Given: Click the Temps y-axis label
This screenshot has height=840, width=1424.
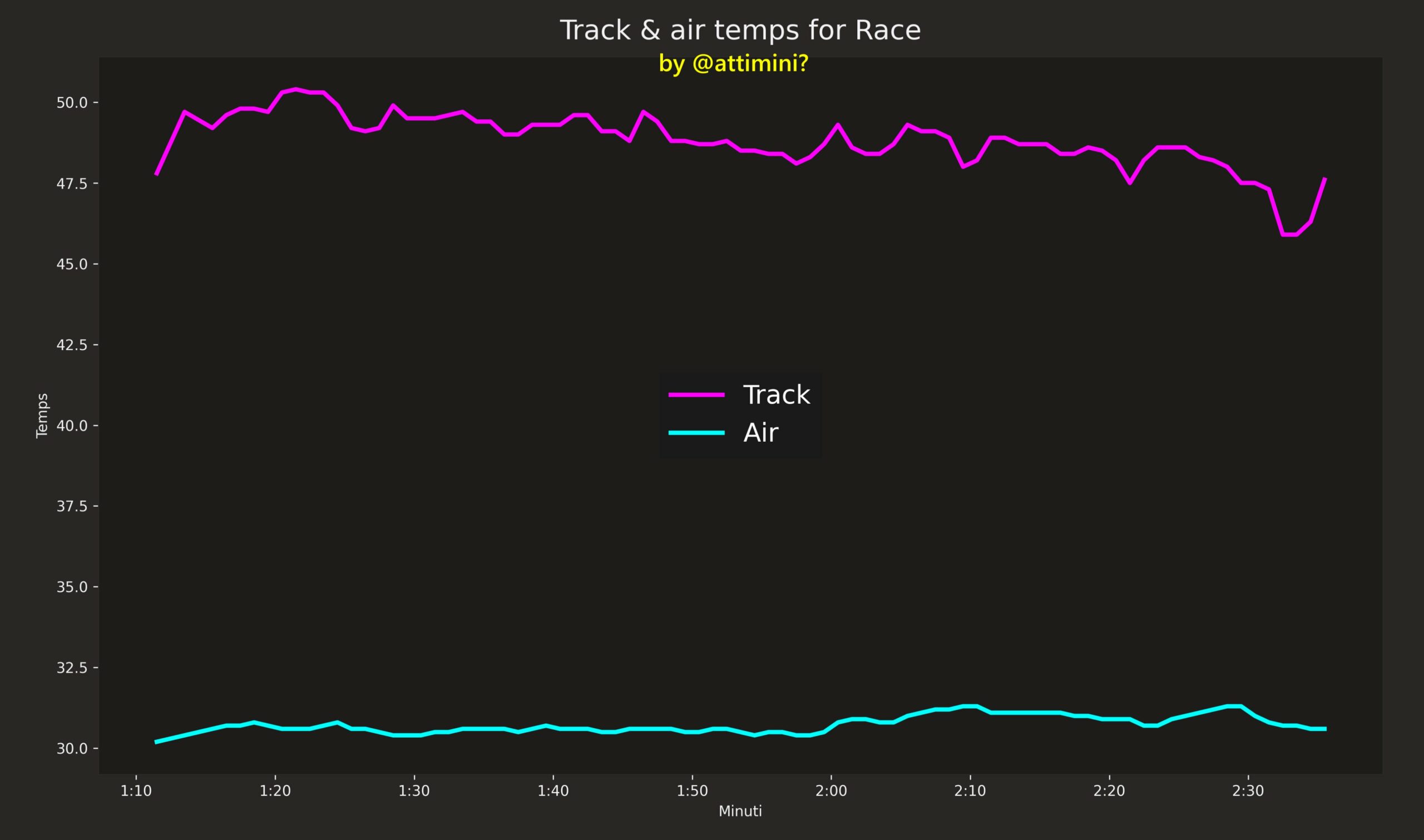Looking at the screenshot, I should [42, 416].
